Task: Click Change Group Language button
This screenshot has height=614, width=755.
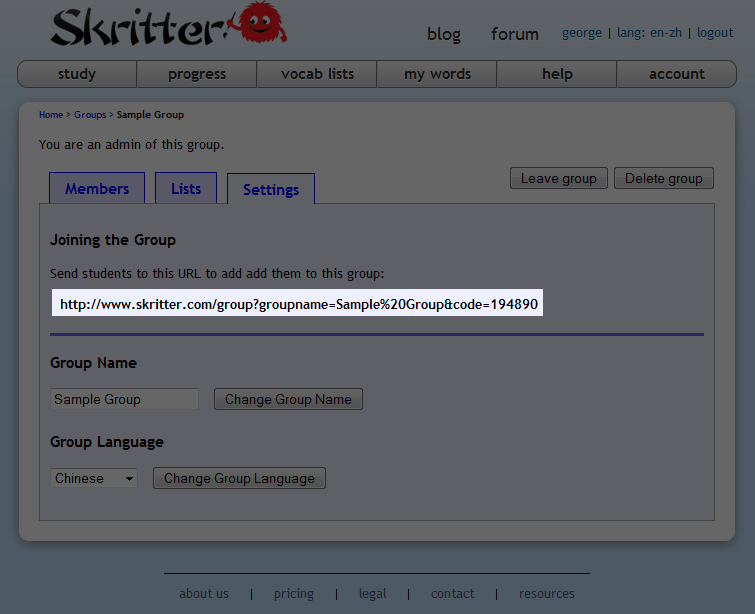Action: click(x=239, y=478)
